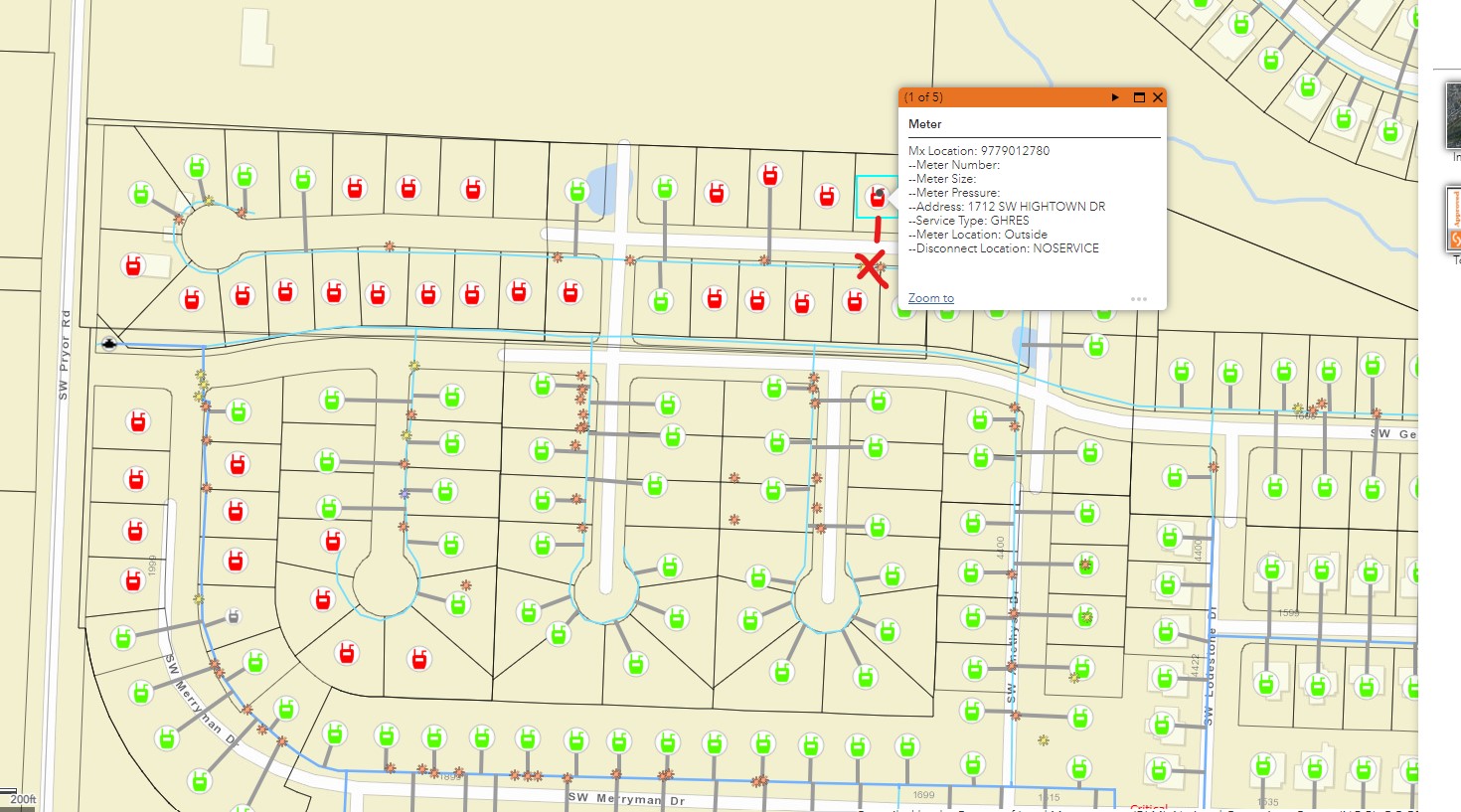
Task: Click the building footprint in the top-left field
Action: tap(255, 38)
